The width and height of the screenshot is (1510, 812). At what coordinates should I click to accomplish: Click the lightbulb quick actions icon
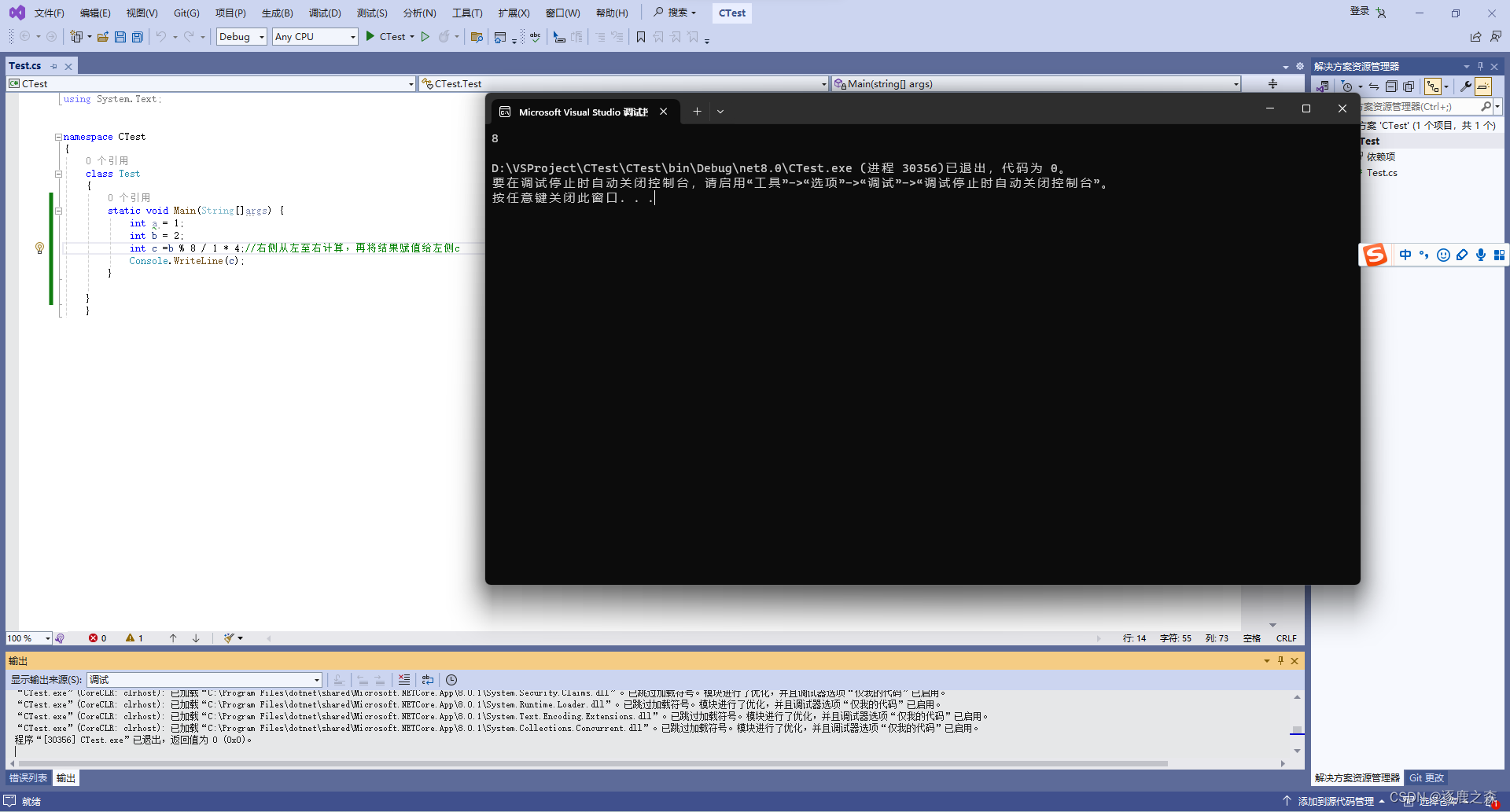click(x=39, y=248)
